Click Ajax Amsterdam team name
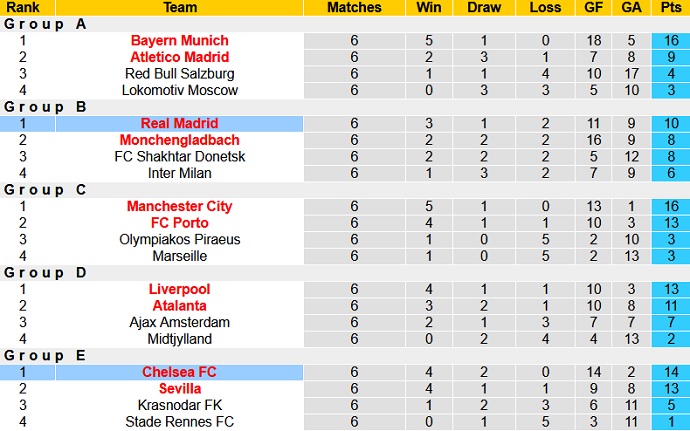The image size is (690, 431). tap(179, 322)
